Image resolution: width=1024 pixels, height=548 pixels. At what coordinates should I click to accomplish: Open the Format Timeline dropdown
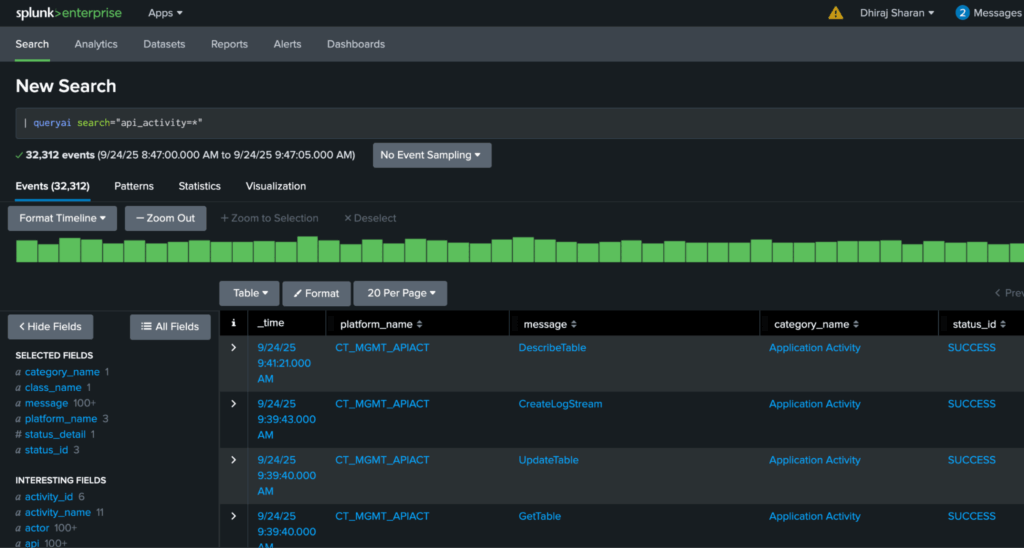point(62,218)
